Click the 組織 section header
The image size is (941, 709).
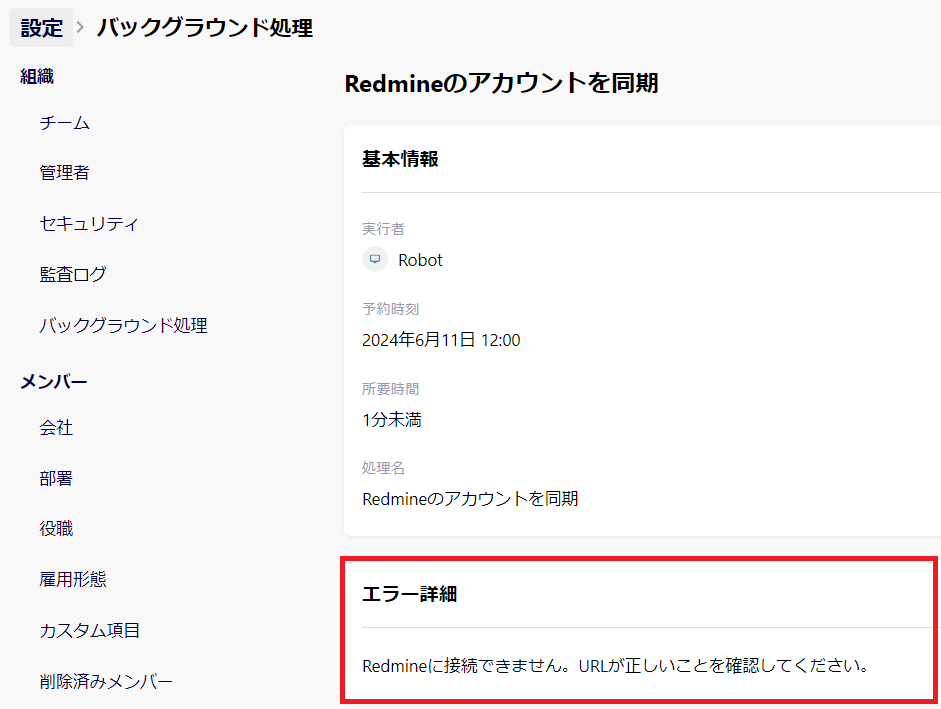click(37, 76)
